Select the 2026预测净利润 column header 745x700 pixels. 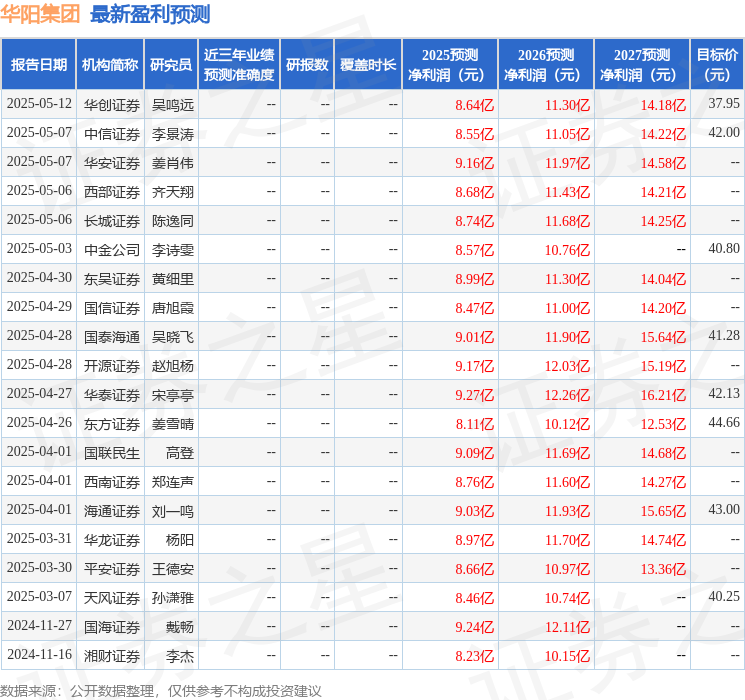545,65
